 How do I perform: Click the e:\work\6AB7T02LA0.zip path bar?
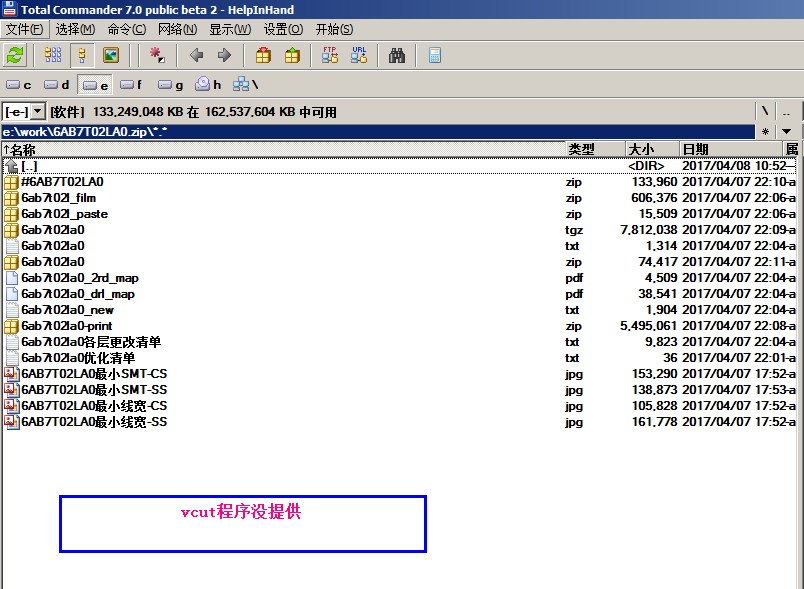[x=378, y=132]
